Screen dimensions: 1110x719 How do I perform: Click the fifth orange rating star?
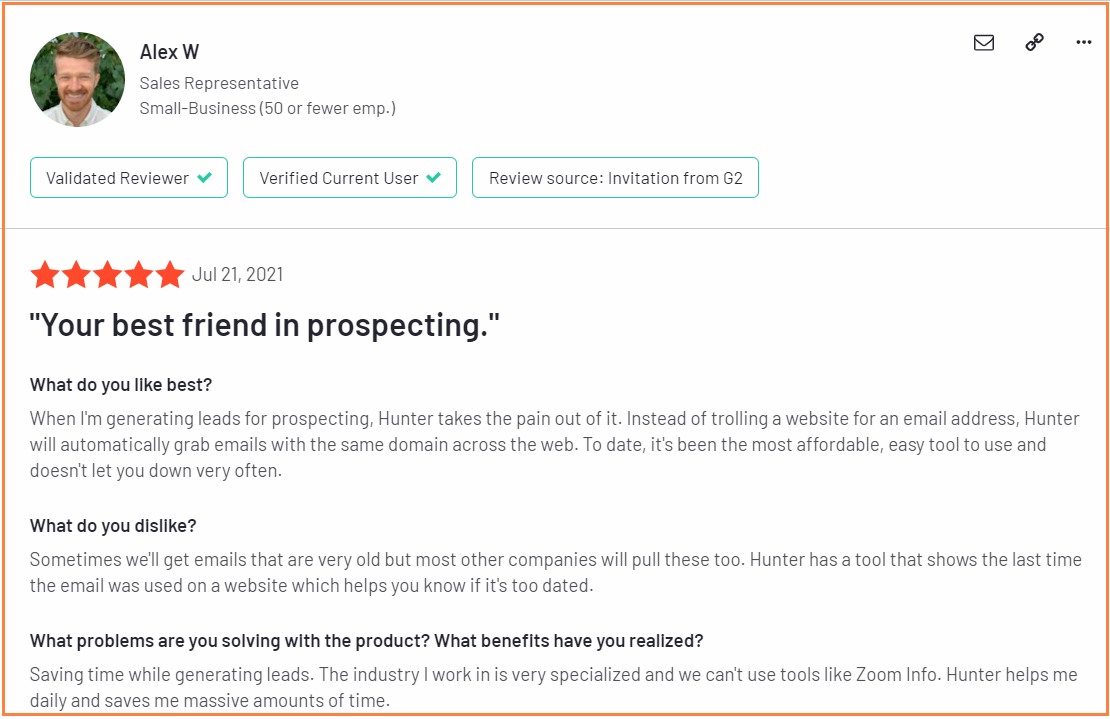pos(170,275)
